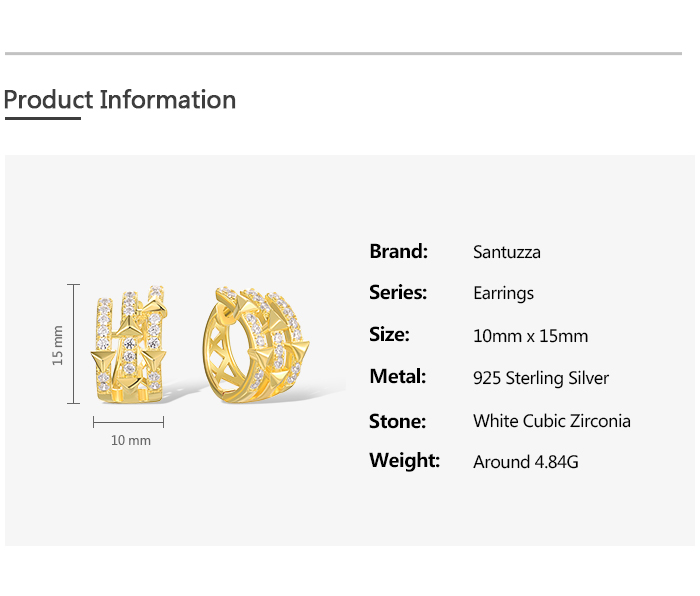Select the left front-view earring image
This screenshot has width=700, height=596.
(x=129, y=345)
